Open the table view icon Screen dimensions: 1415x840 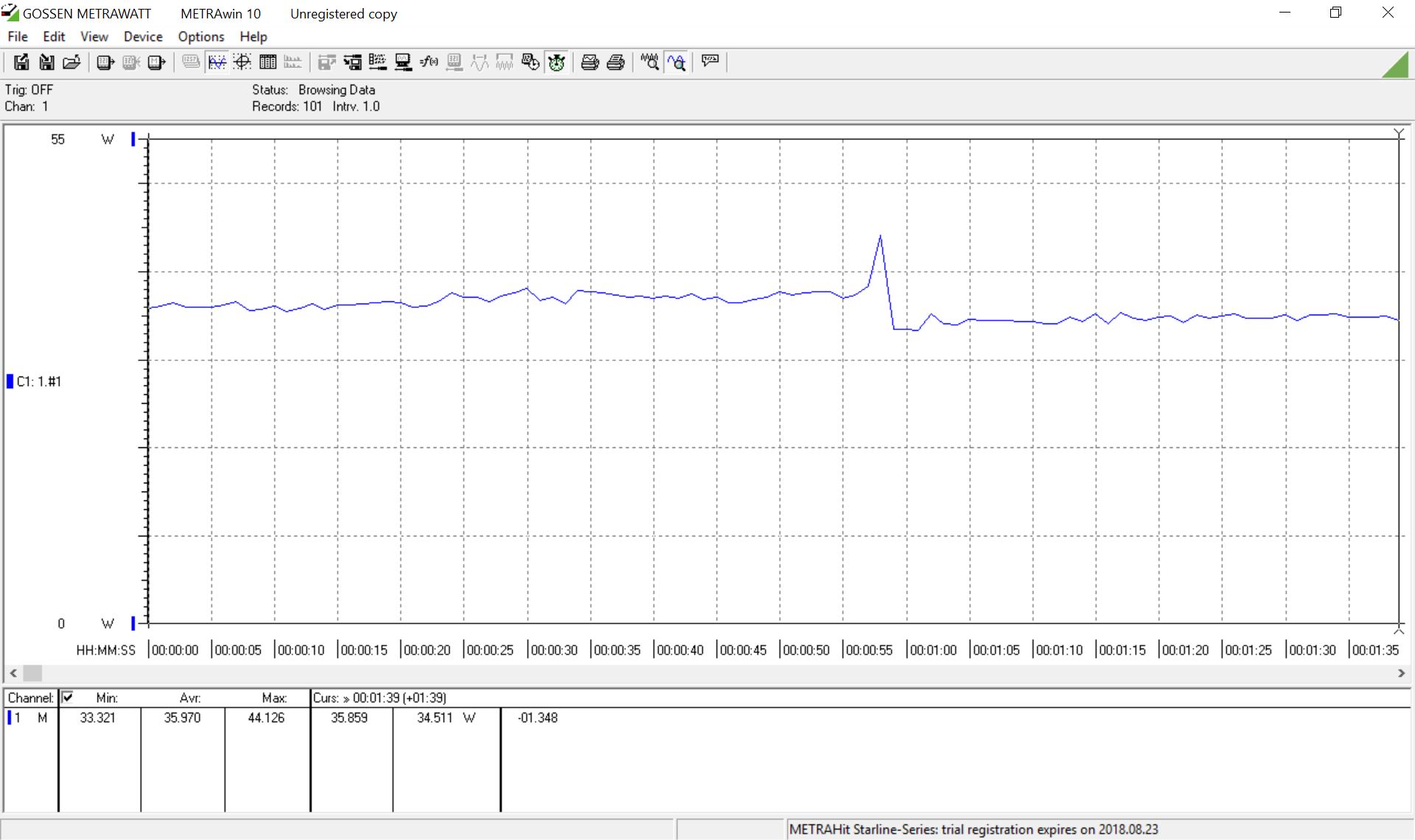pyautogui.click(x=268, y=63)
